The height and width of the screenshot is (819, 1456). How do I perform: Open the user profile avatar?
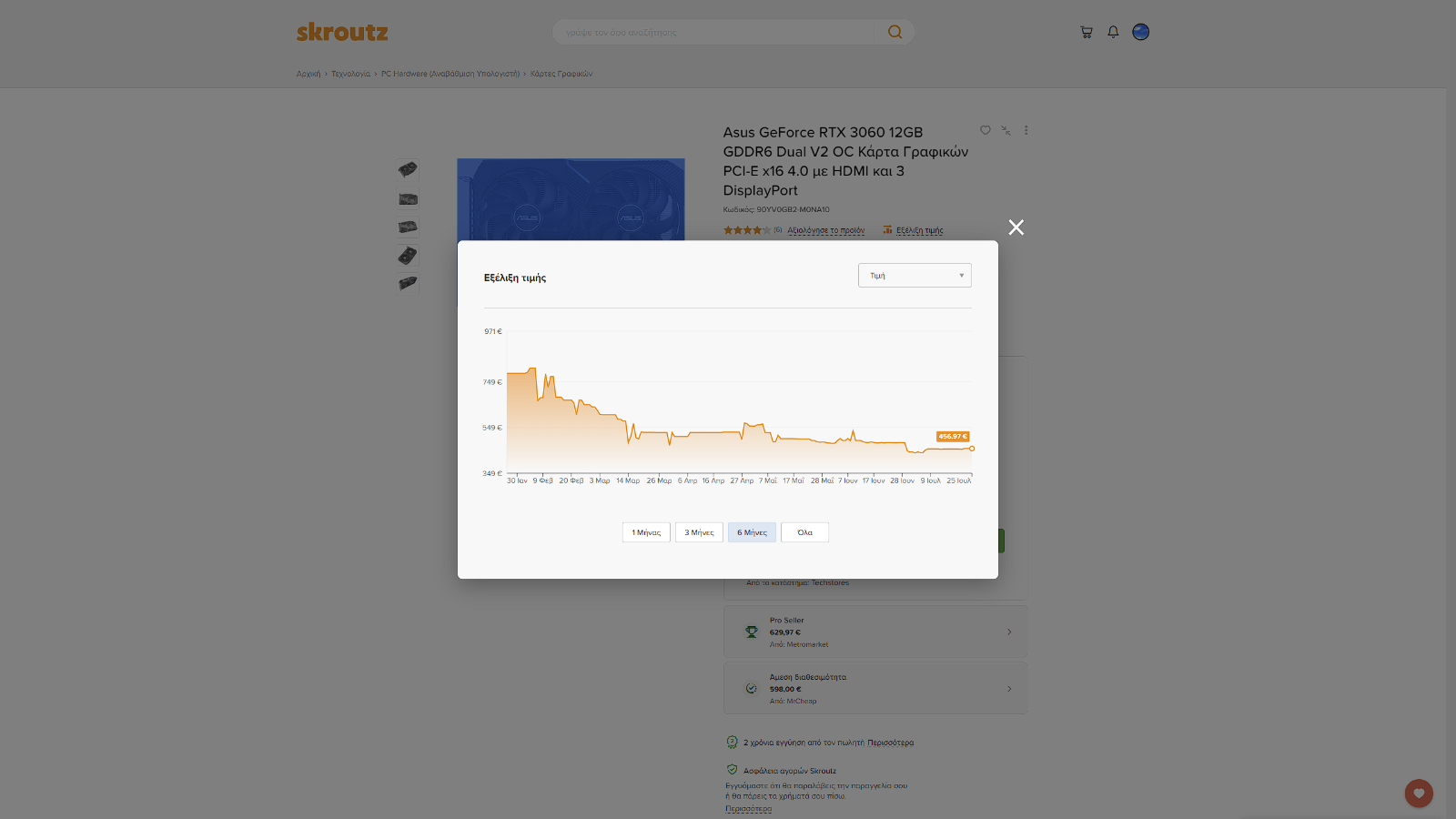click(1140, 32)
